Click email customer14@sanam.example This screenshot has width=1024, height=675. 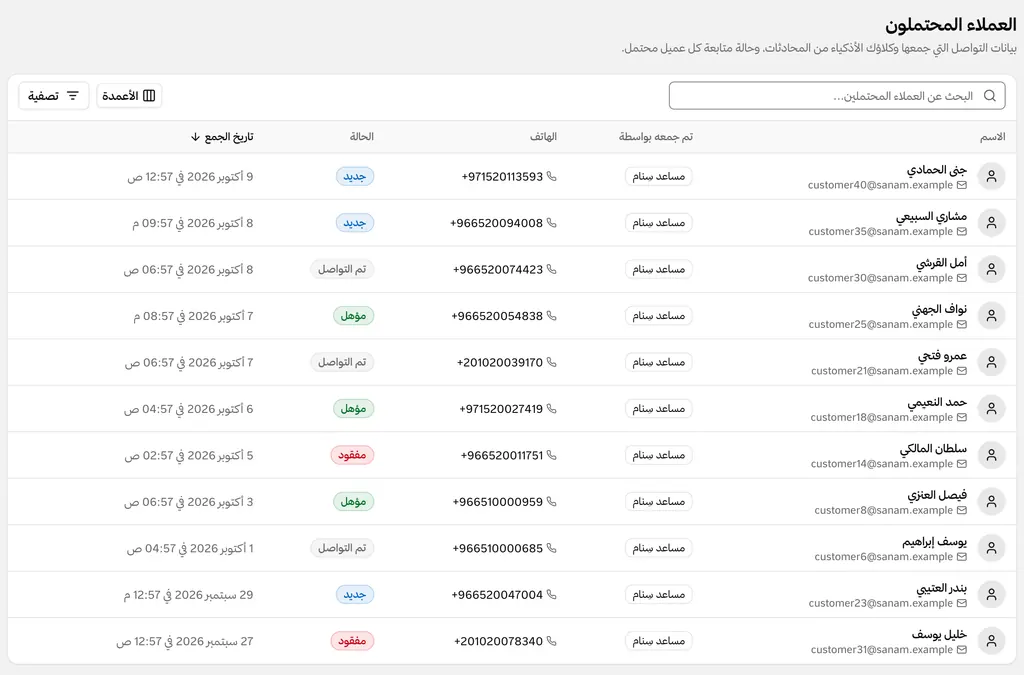pos(882,464)
